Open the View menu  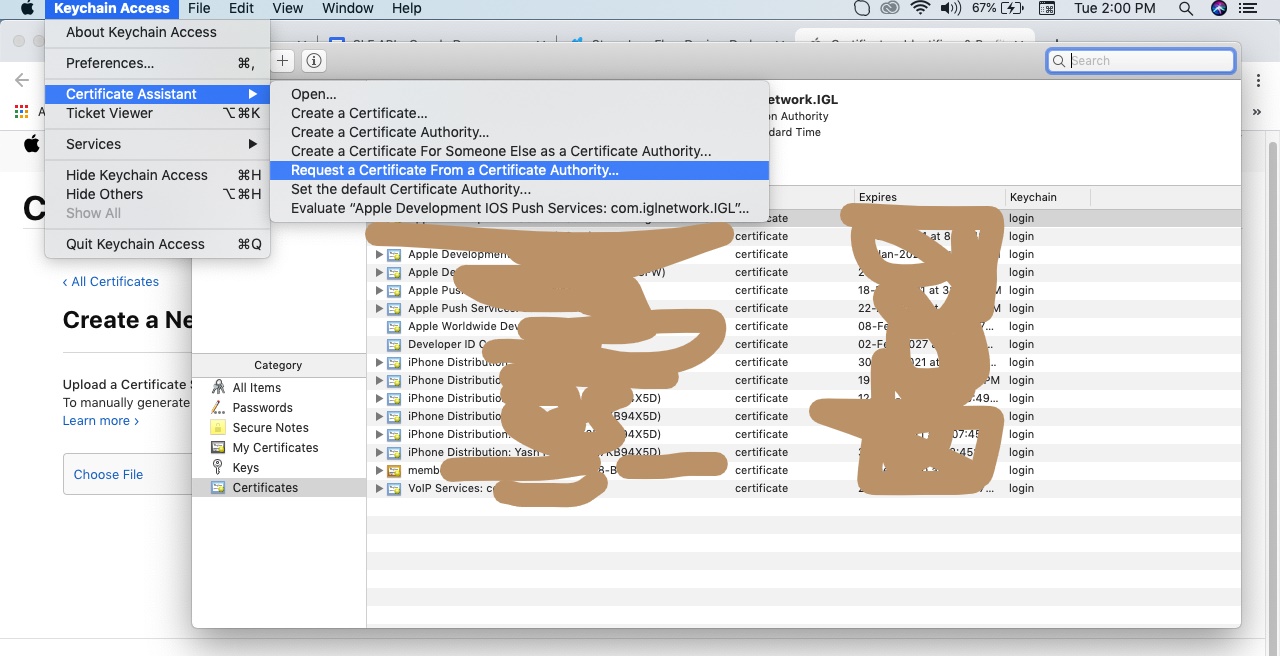(x=287, y=8)
